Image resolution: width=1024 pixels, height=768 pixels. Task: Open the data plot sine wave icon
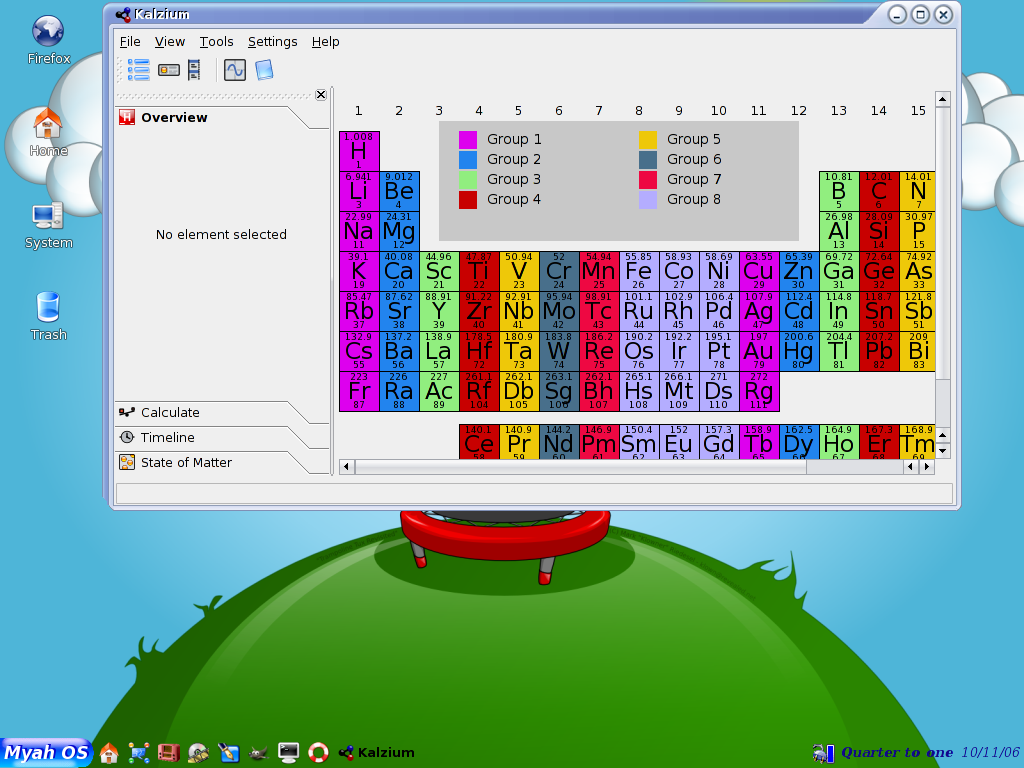tap(234, 70)
